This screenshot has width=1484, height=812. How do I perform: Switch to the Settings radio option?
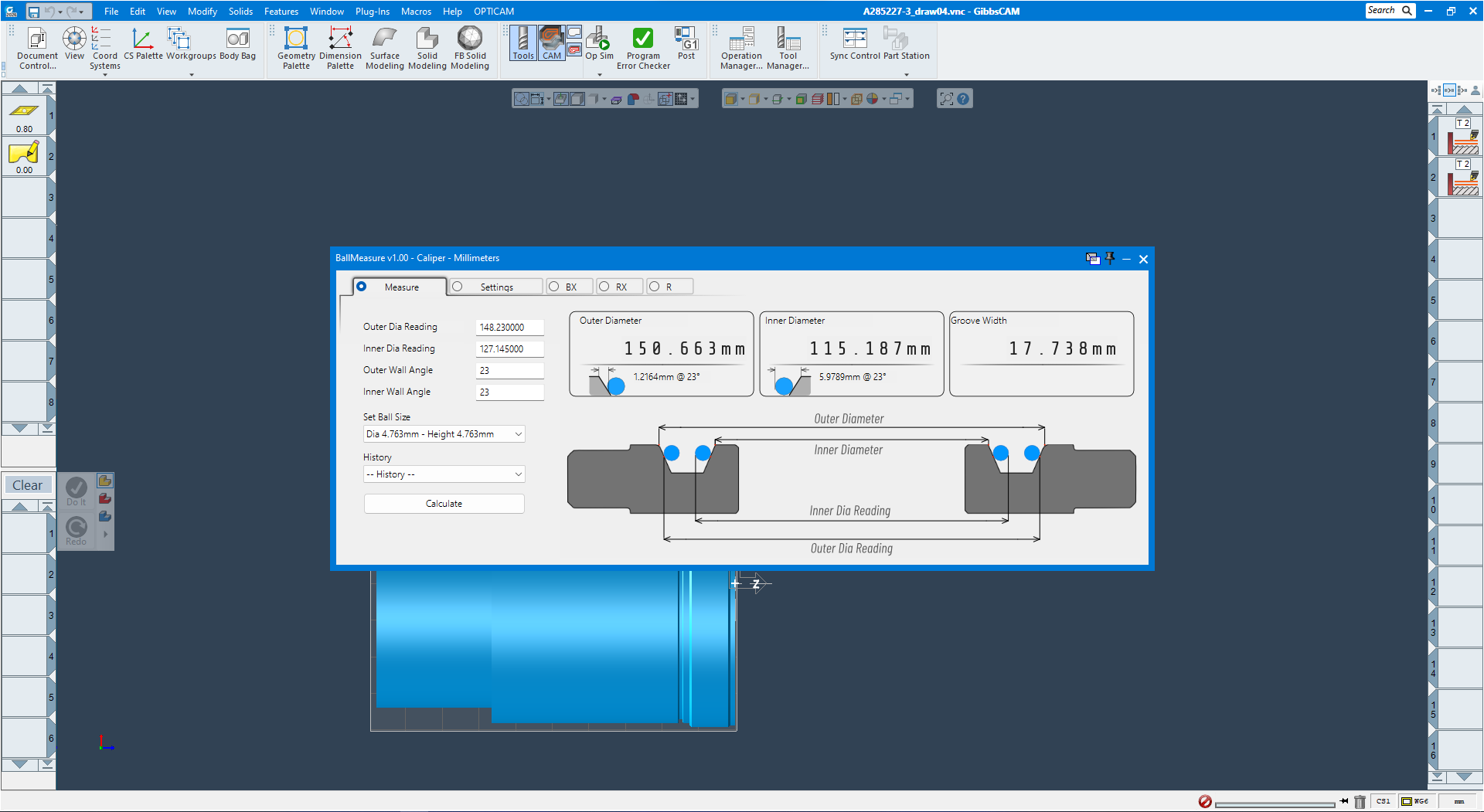(457, 286)
